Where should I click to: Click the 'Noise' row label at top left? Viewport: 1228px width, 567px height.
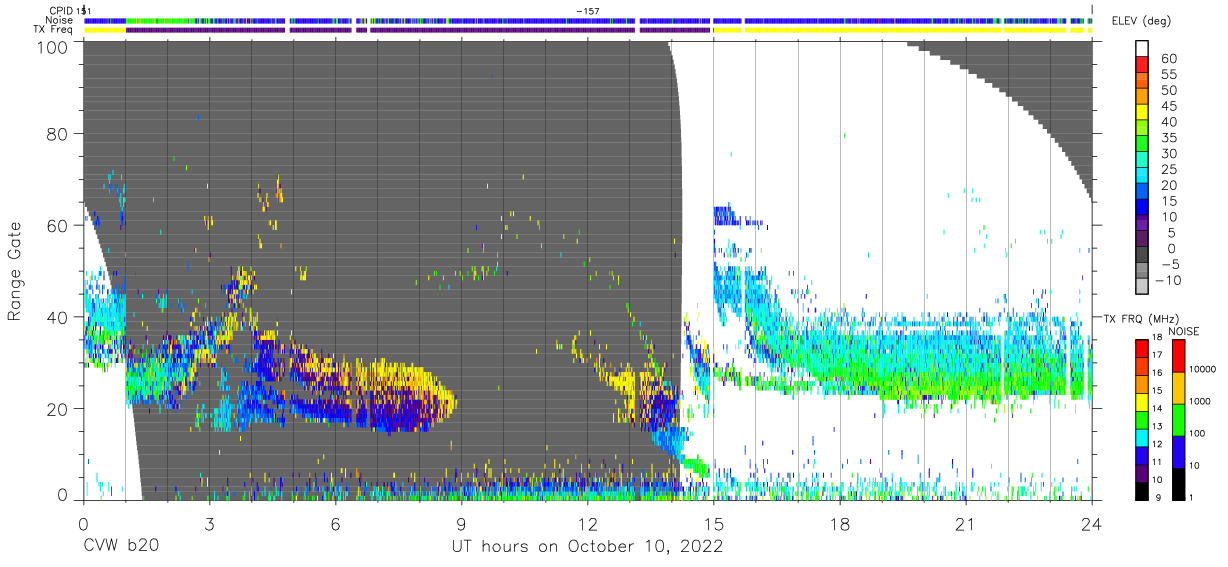point(59,20)
